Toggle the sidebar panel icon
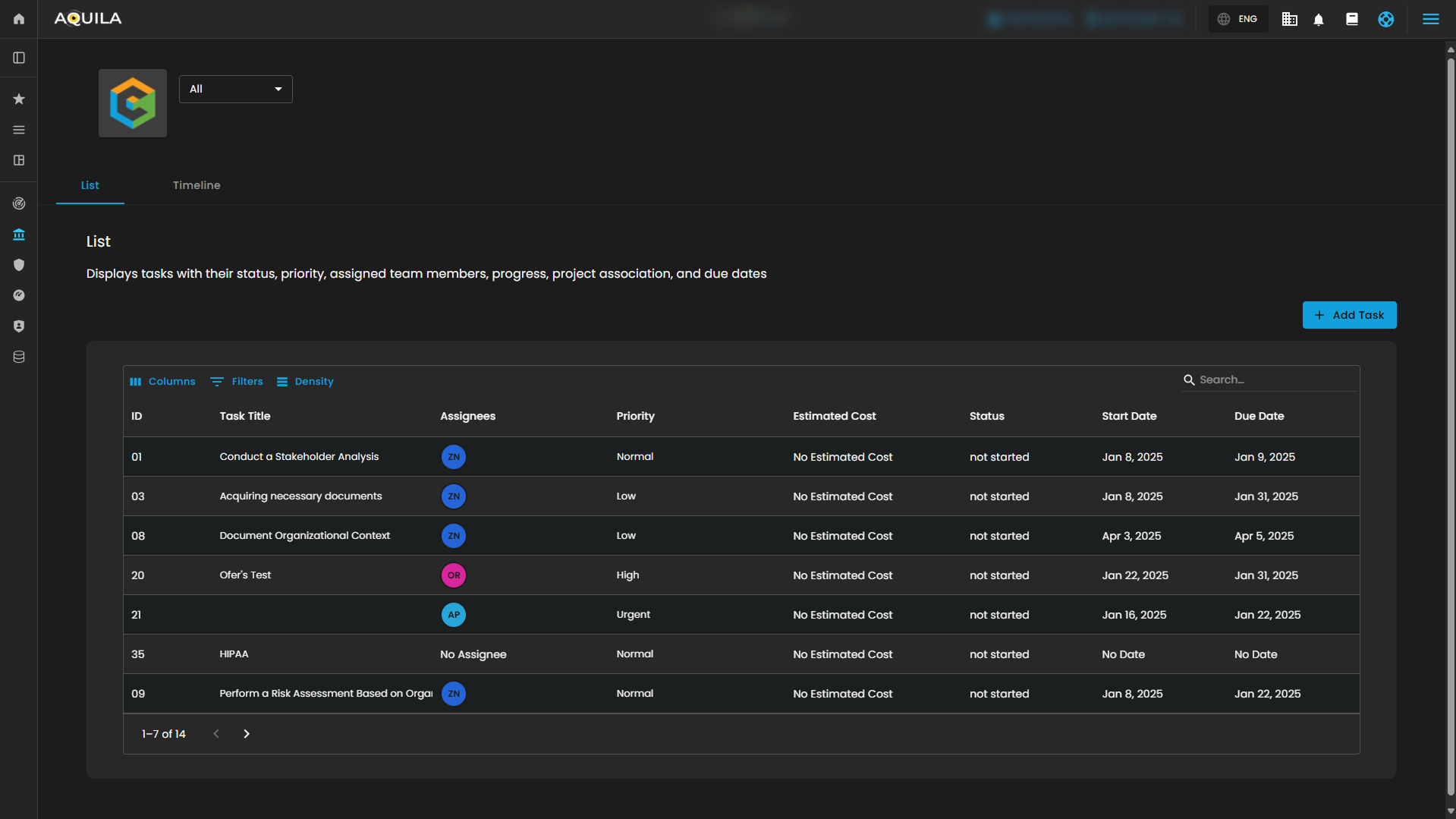 point(19,58)
